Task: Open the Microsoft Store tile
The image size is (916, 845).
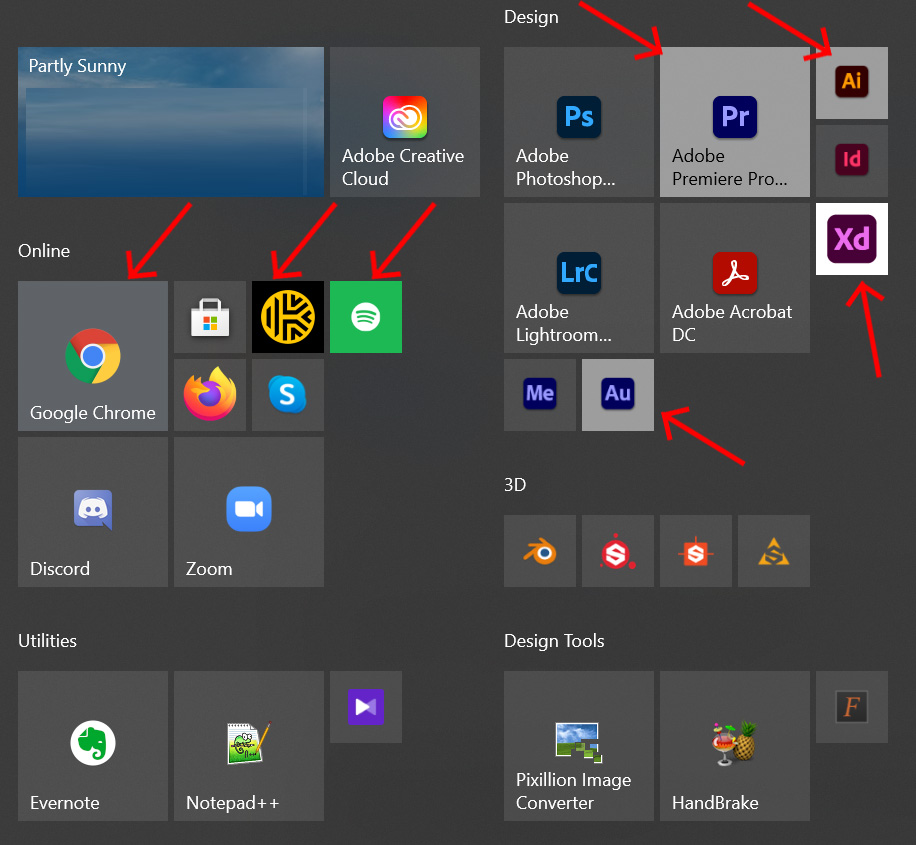Action: point(210,317)
